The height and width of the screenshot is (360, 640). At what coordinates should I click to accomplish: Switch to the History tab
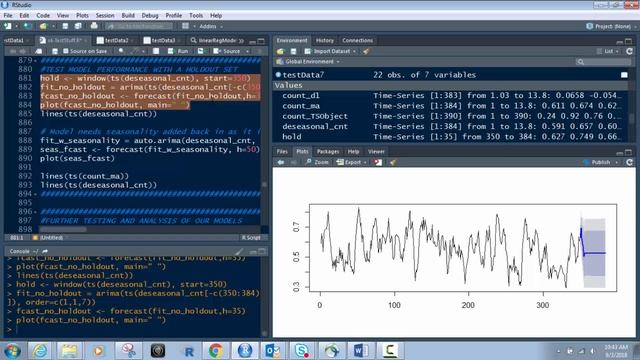(x=325, y=40)
